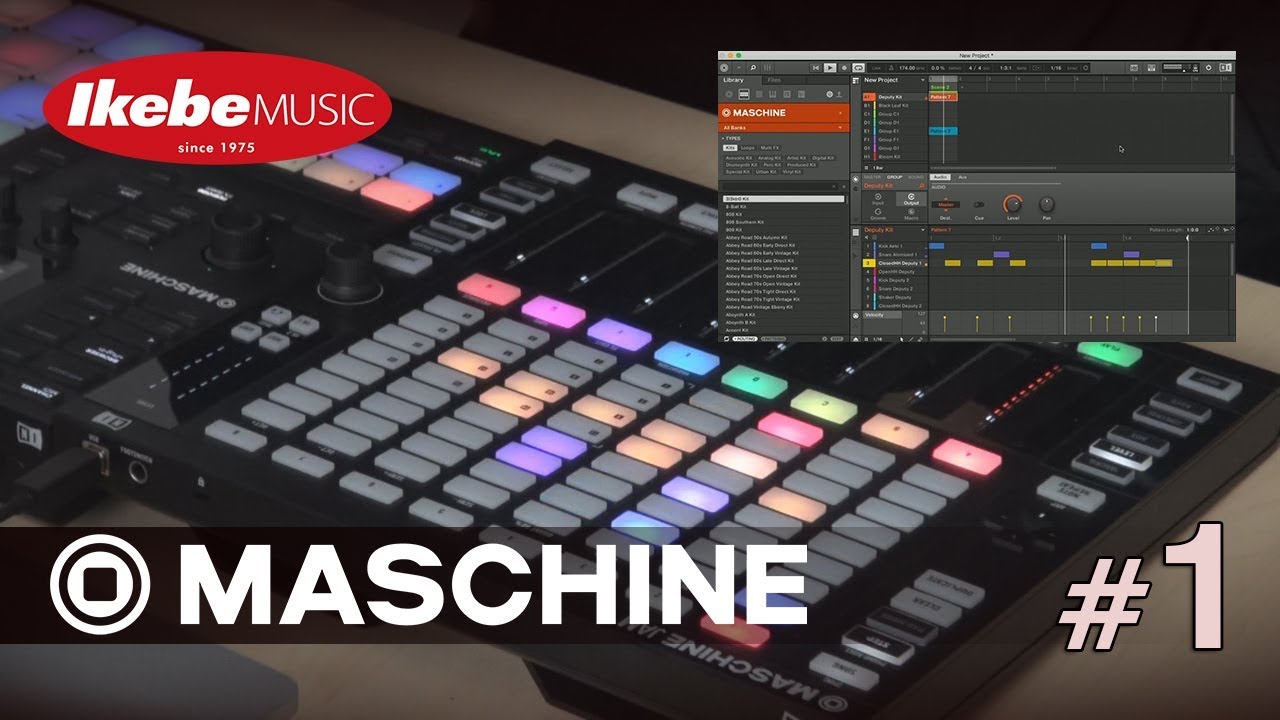This screenshot has height=720, width=1280.
Task: Open the MASCHINE product selector dropdown
Action: 784,112
